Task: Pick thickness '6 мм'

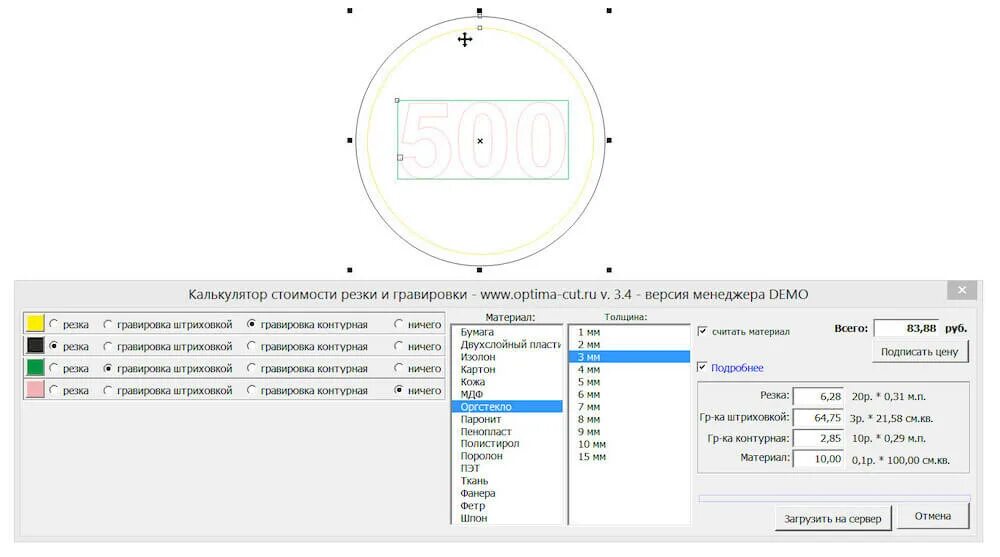Action: click(x=629, y=394)
